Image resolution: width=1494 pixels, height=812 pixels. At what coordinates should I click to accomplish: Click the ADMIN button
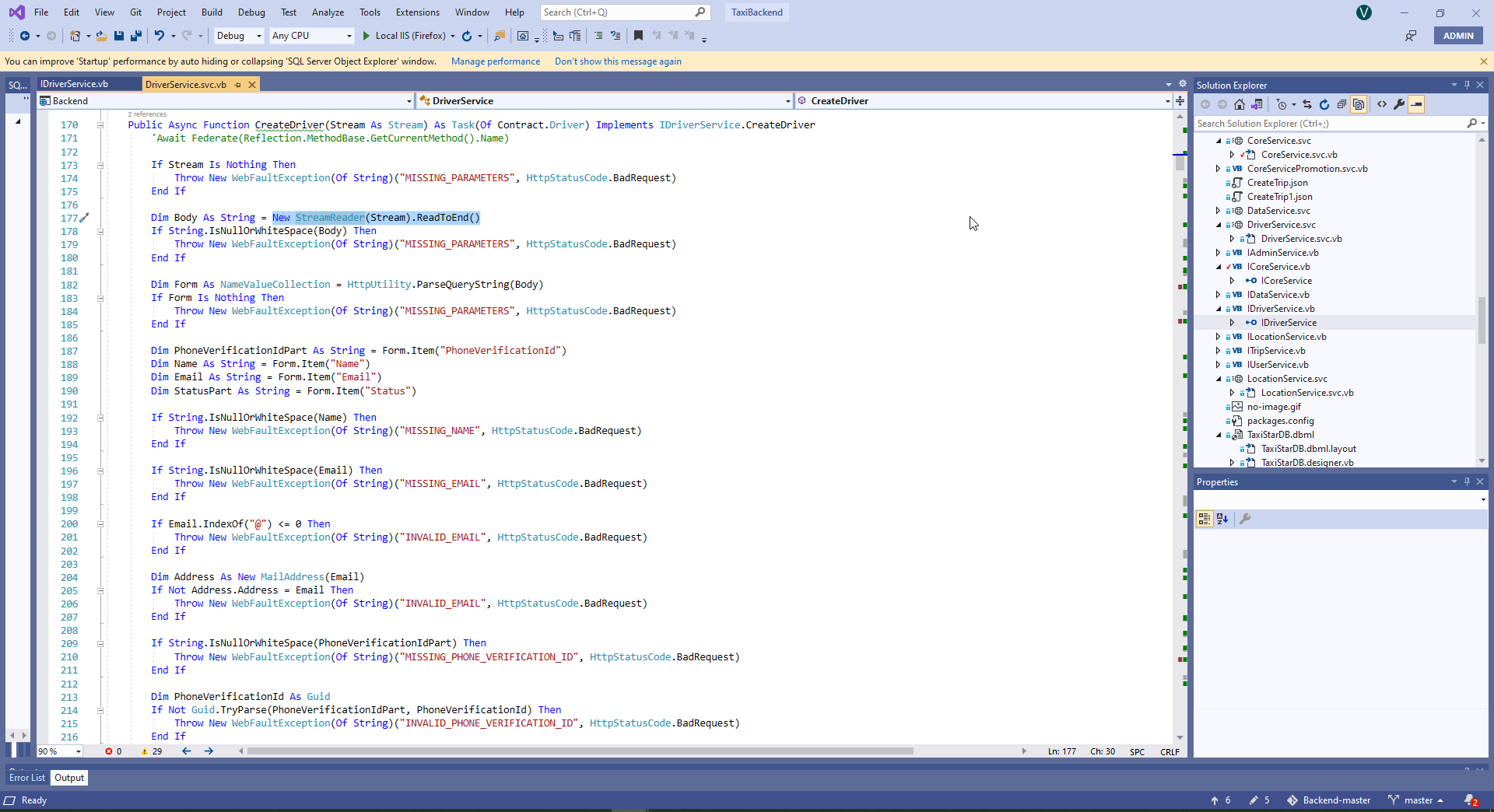tap(1458, 36)
